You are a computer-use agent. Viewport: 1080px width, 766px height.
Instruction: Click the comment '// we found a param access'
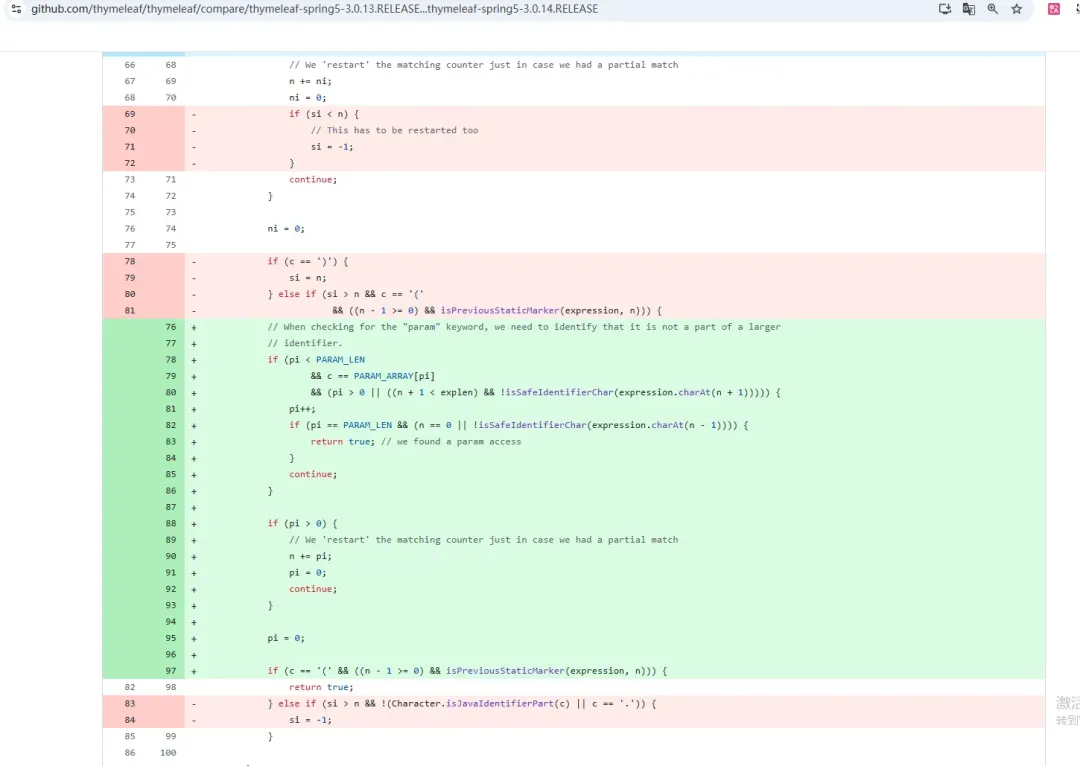[x=451, y=442]
